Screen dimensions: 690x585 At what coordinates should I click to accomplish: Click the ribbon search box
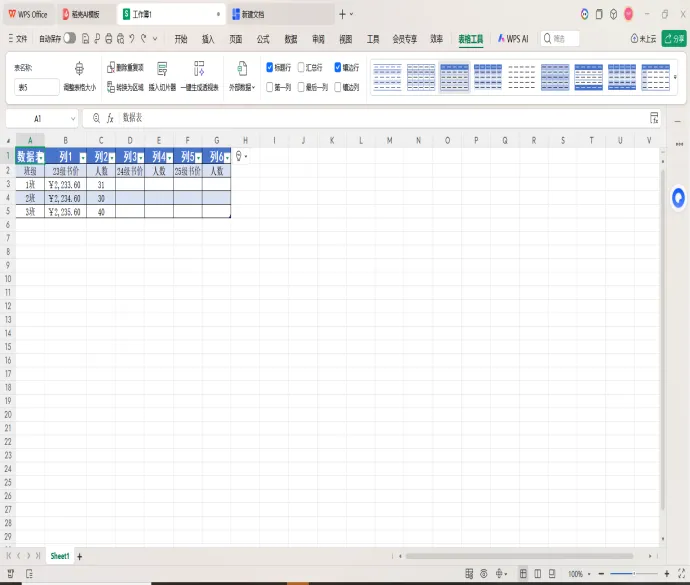(560, 39)
